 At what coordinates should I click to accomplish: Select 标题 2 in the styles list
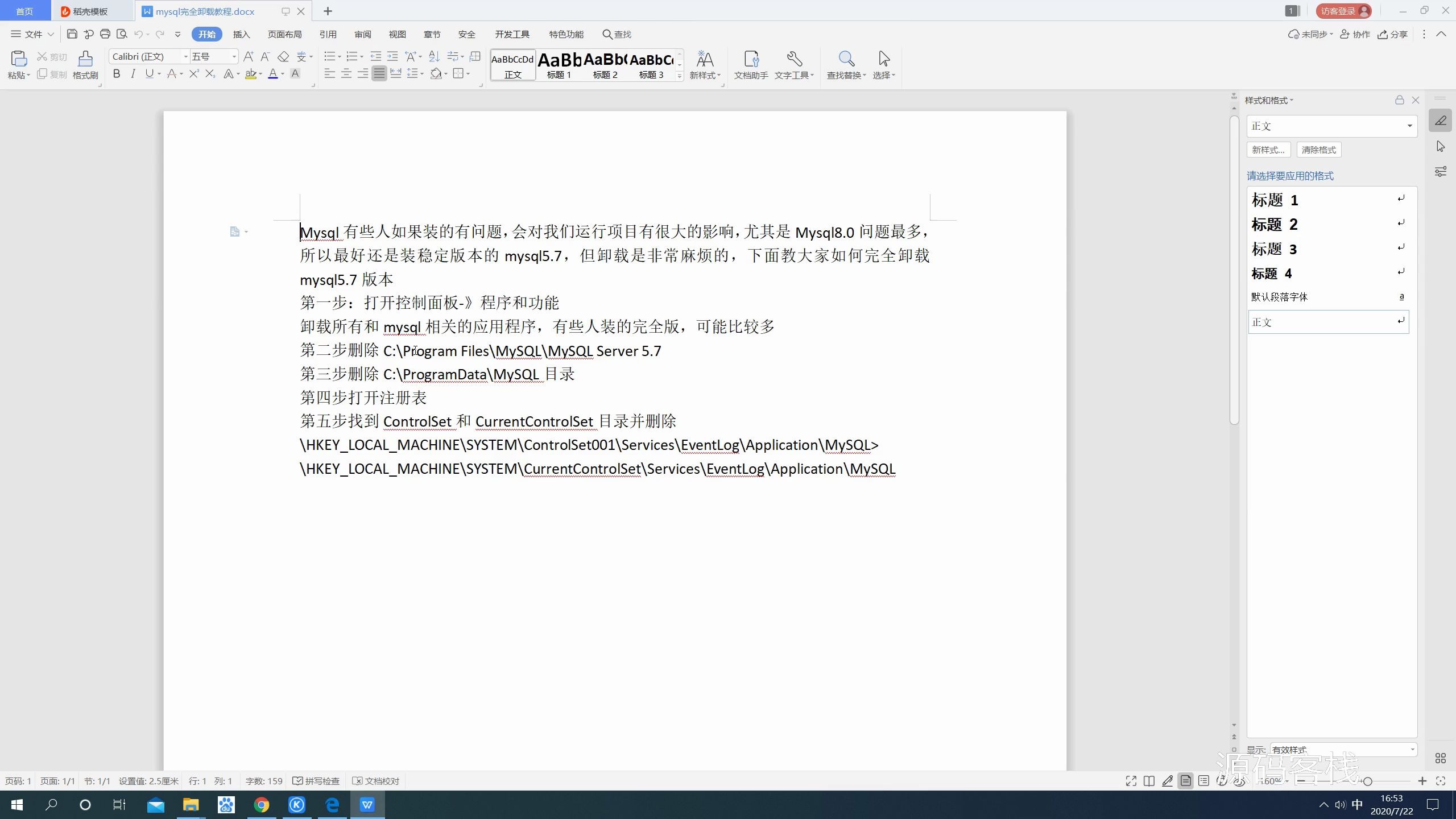click(1328, 225)
